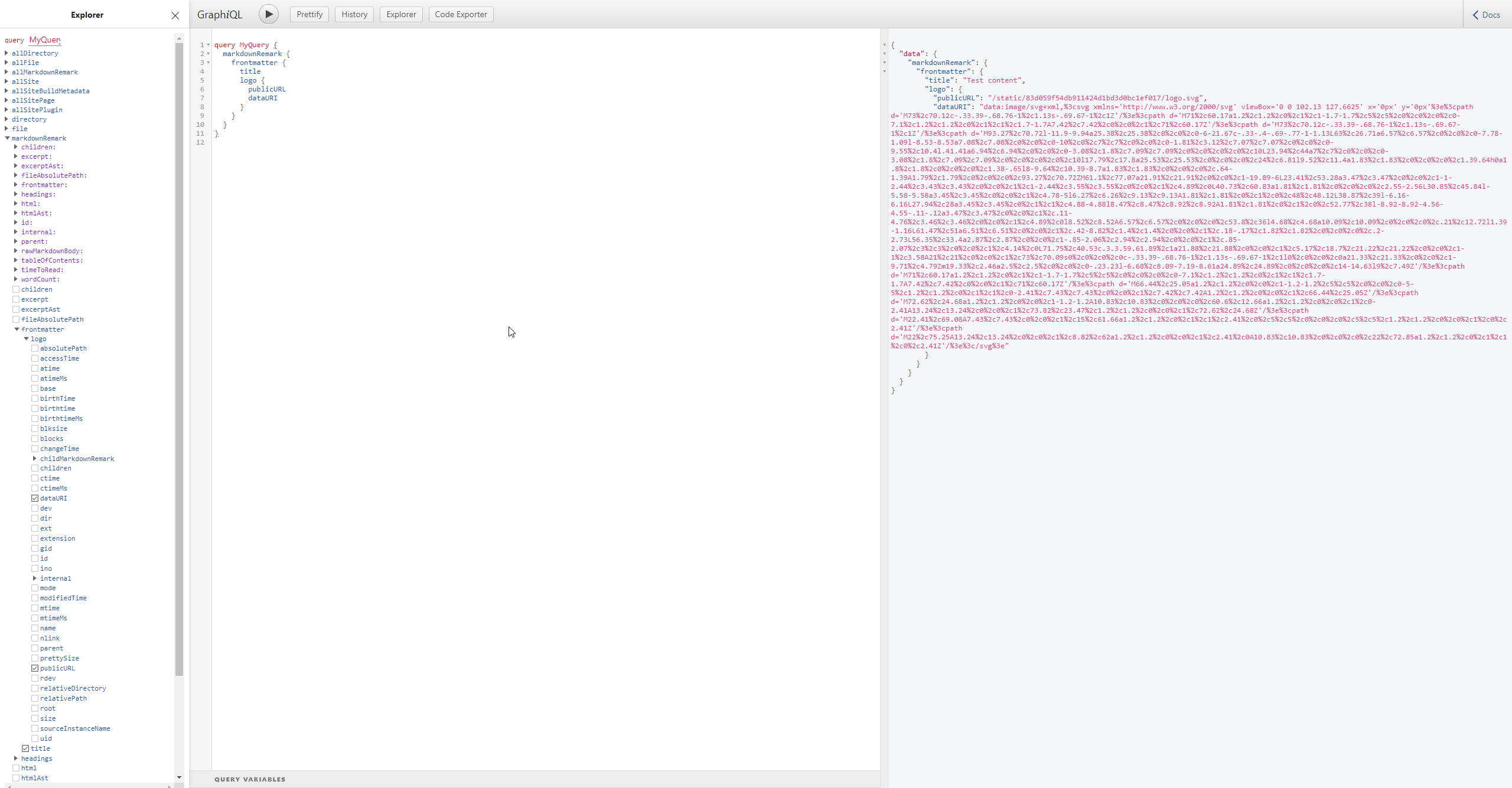Run the query with the play button
1512x788 pixels.
(268, 14)
